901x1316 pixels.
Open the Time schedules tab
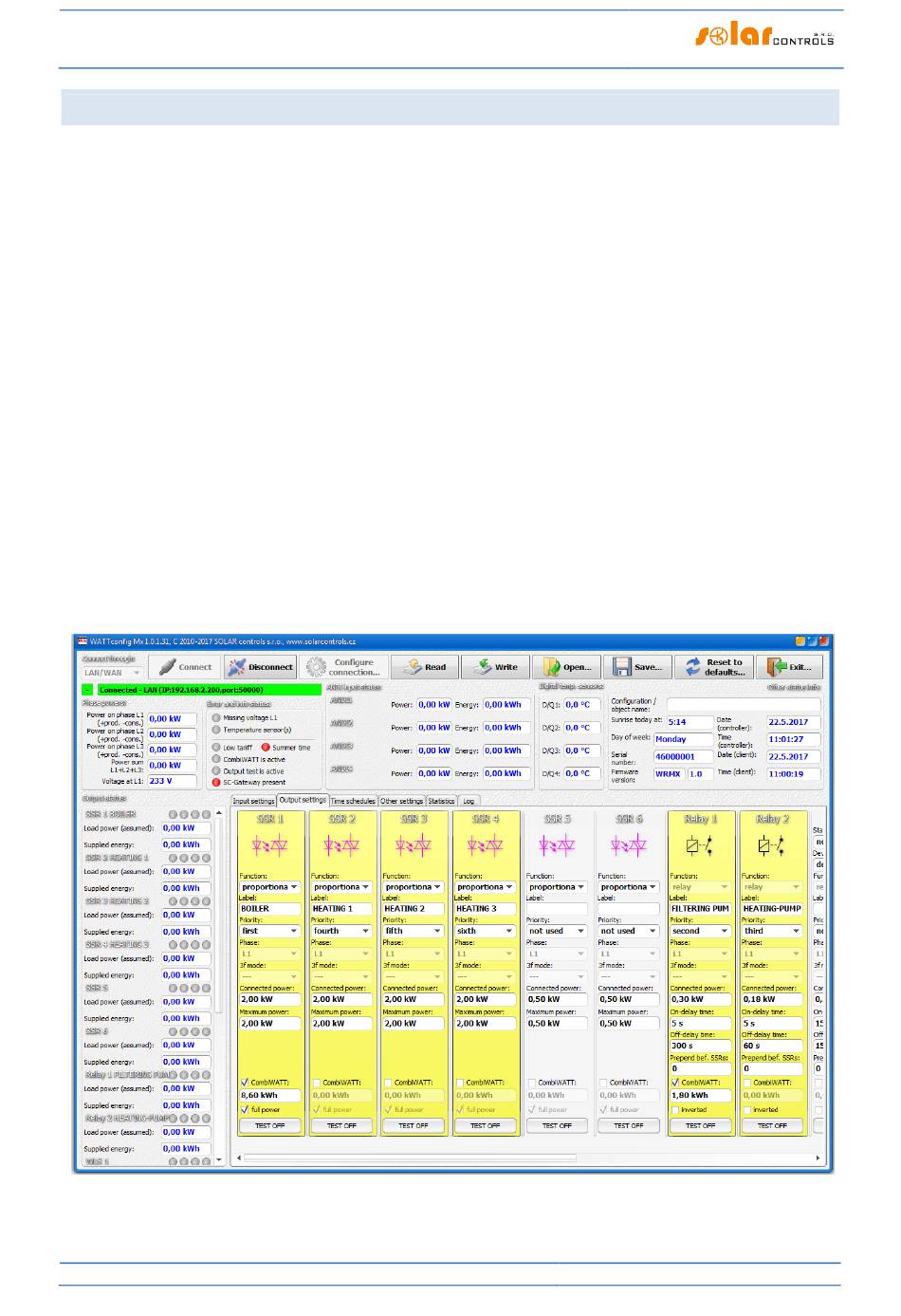[353, 801]
